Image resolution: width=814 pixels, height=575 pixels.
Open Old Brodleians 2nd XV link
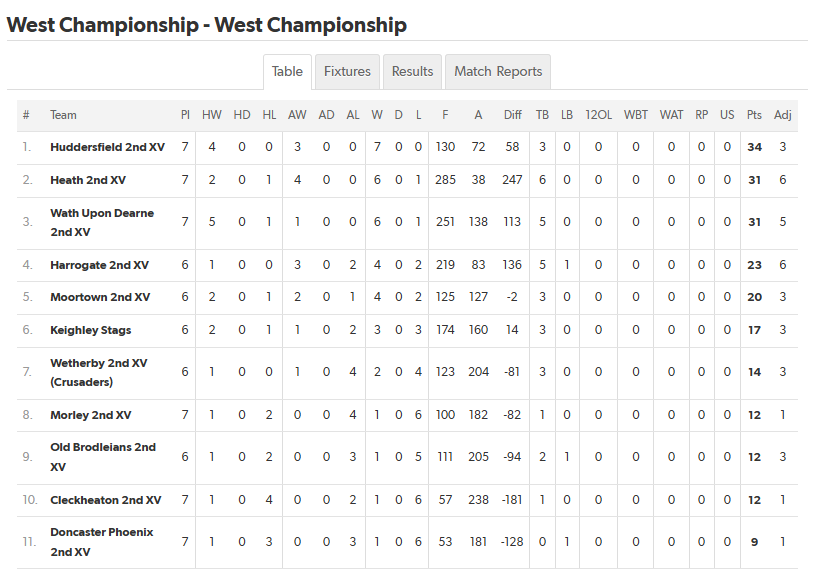(x=103, y=457)
